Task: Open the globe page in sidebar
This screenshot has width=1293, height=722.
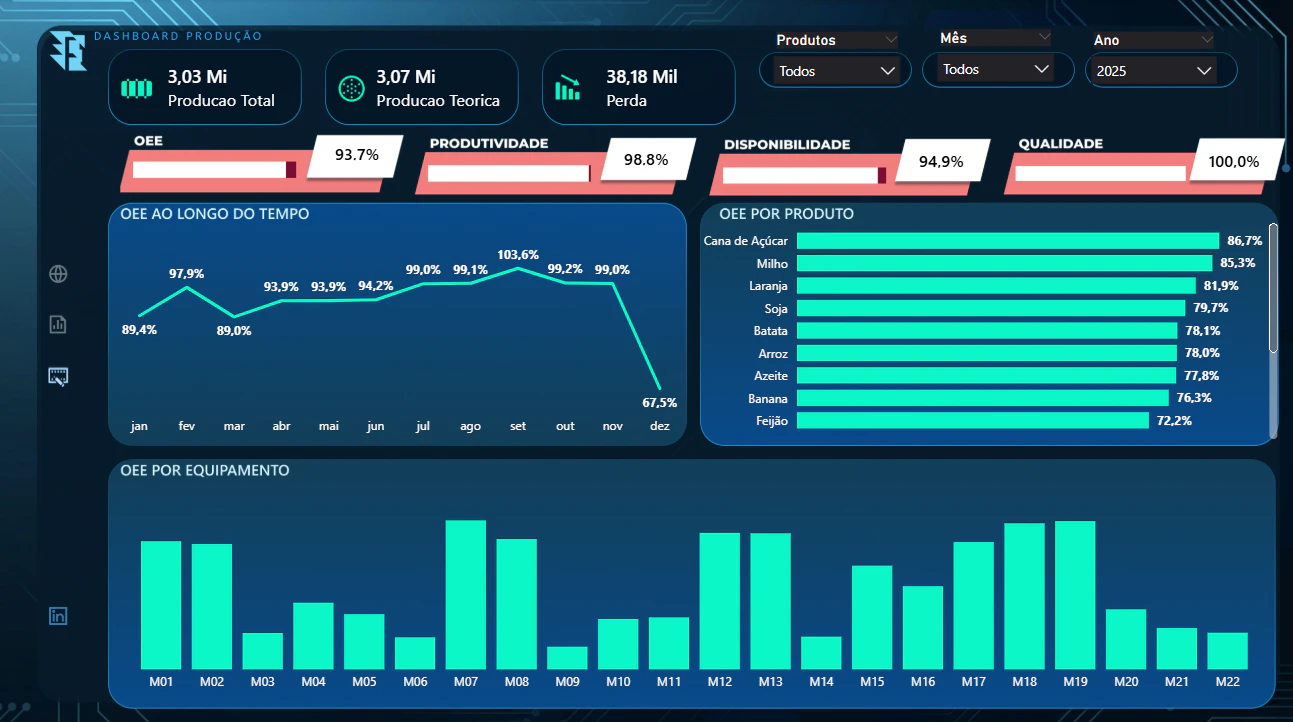Action: pos(58,274)
